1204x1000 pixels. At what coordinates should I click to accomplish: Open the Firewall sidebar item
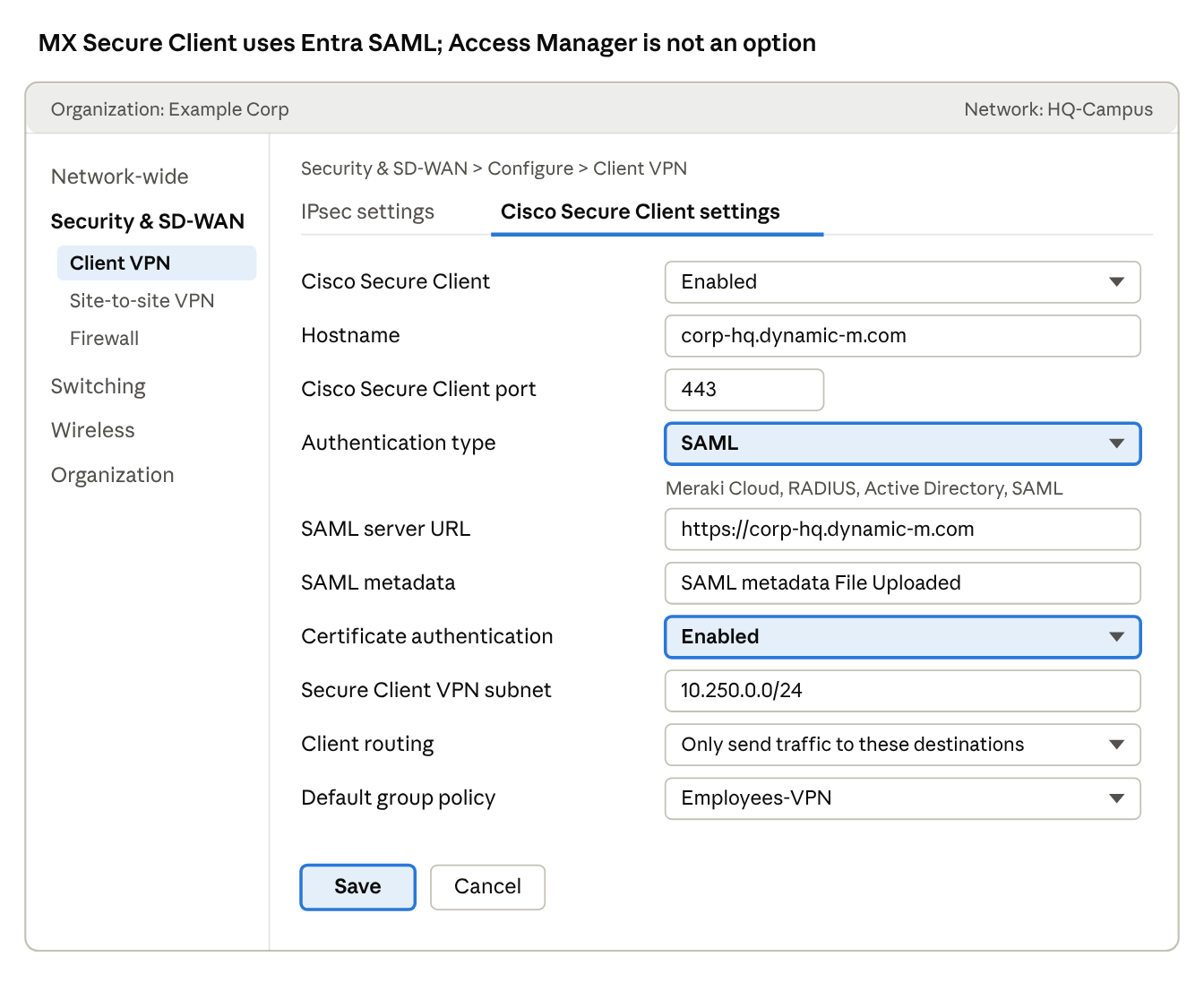click(x=104, y=338)
